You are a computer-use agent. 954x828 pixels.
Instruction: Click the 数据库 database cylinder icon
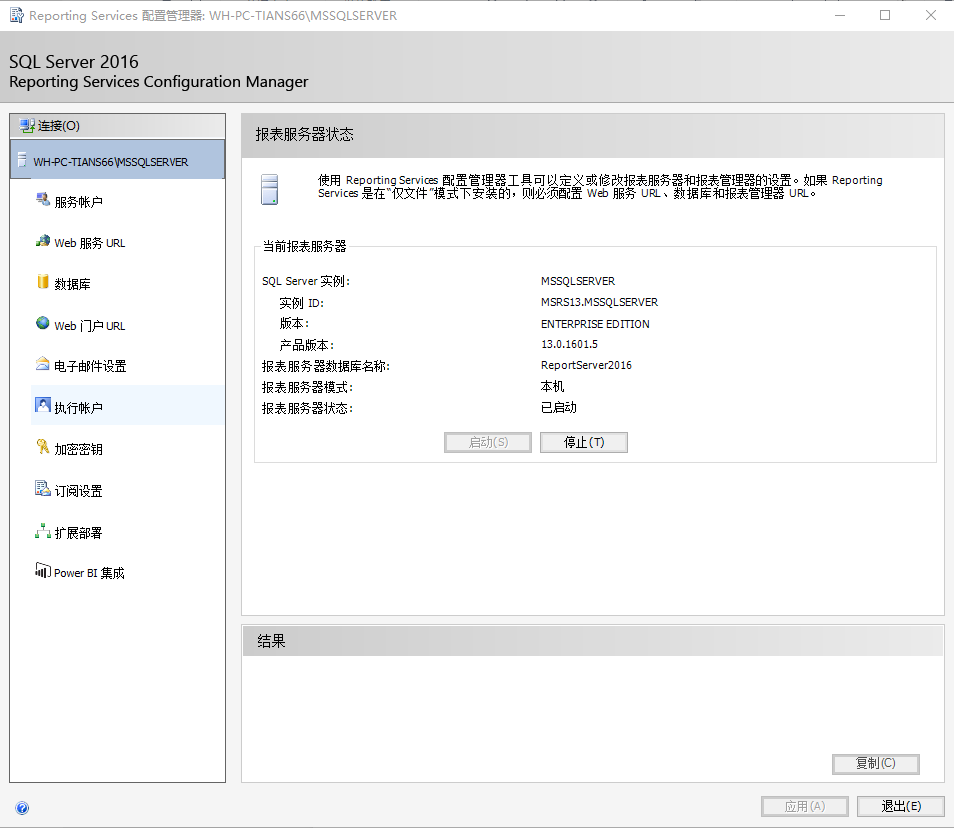click(x=43, y=282)
